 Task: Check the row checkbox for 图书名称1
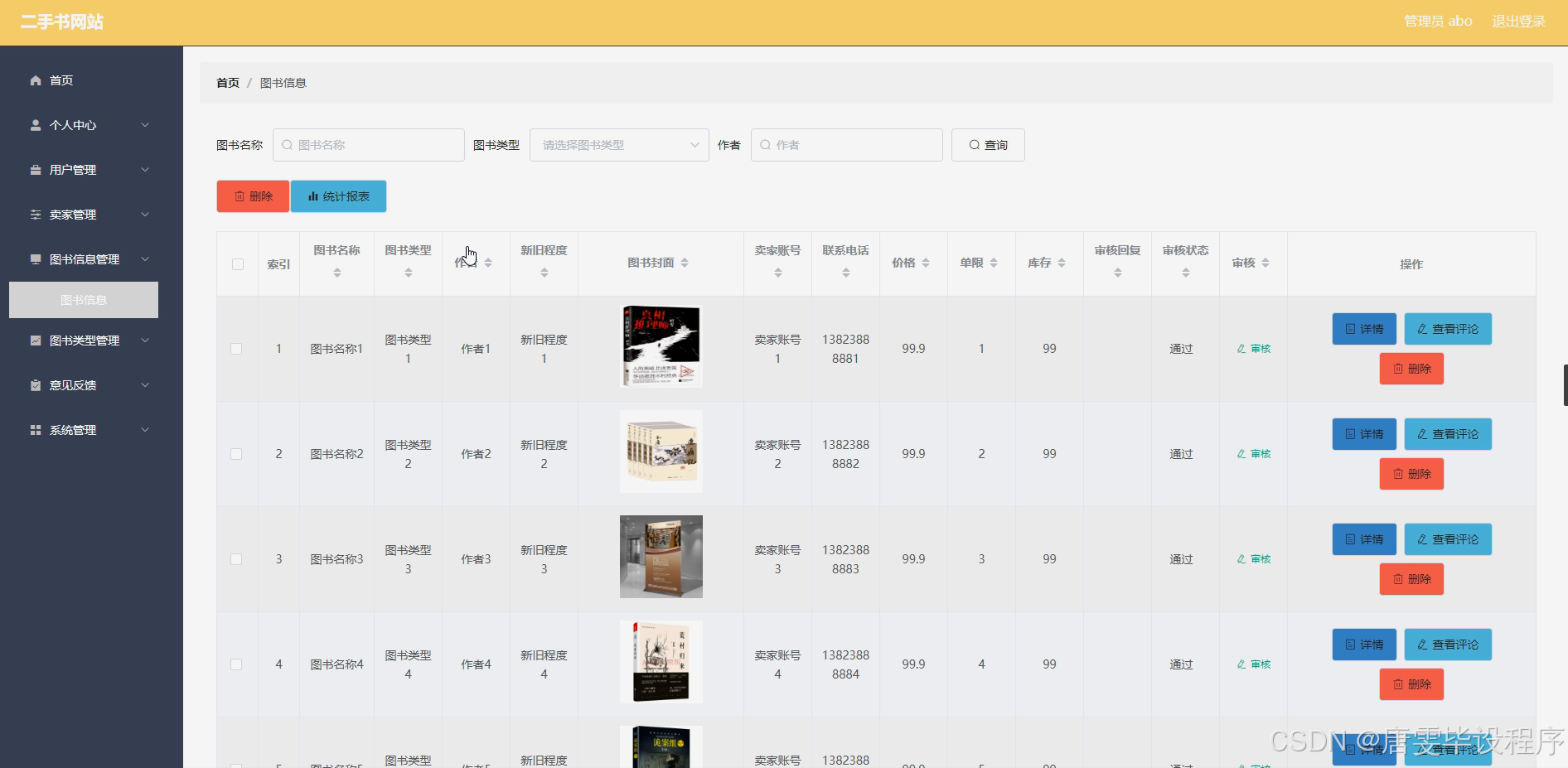[236, 349]
